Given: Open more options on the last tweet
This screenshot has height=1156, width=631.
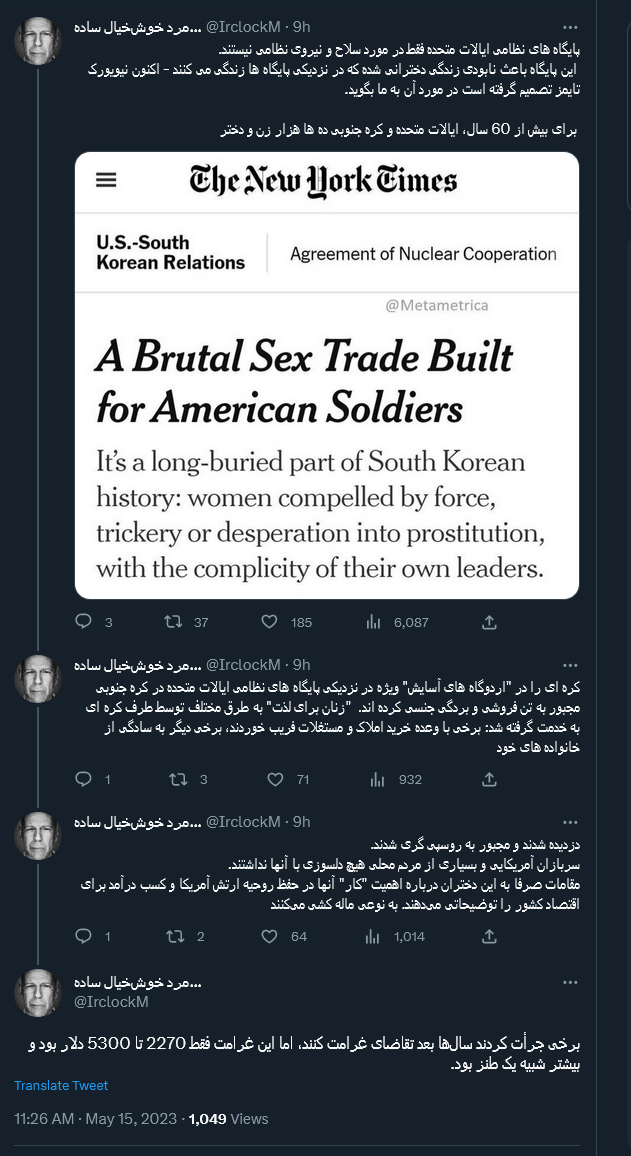Looking at the screenshot, I should click(570, 983).
